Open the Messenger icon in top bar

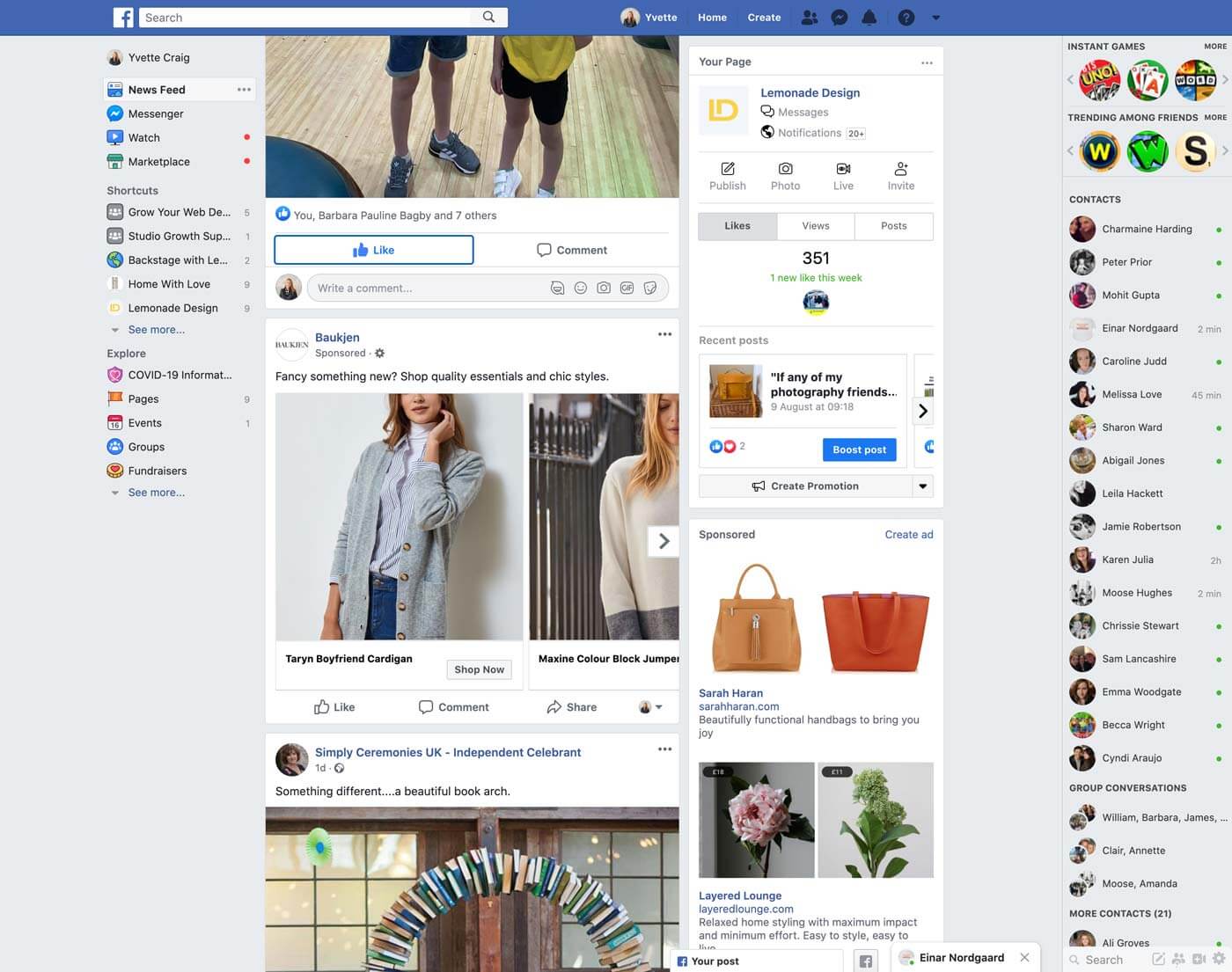(x=840, y=18)
